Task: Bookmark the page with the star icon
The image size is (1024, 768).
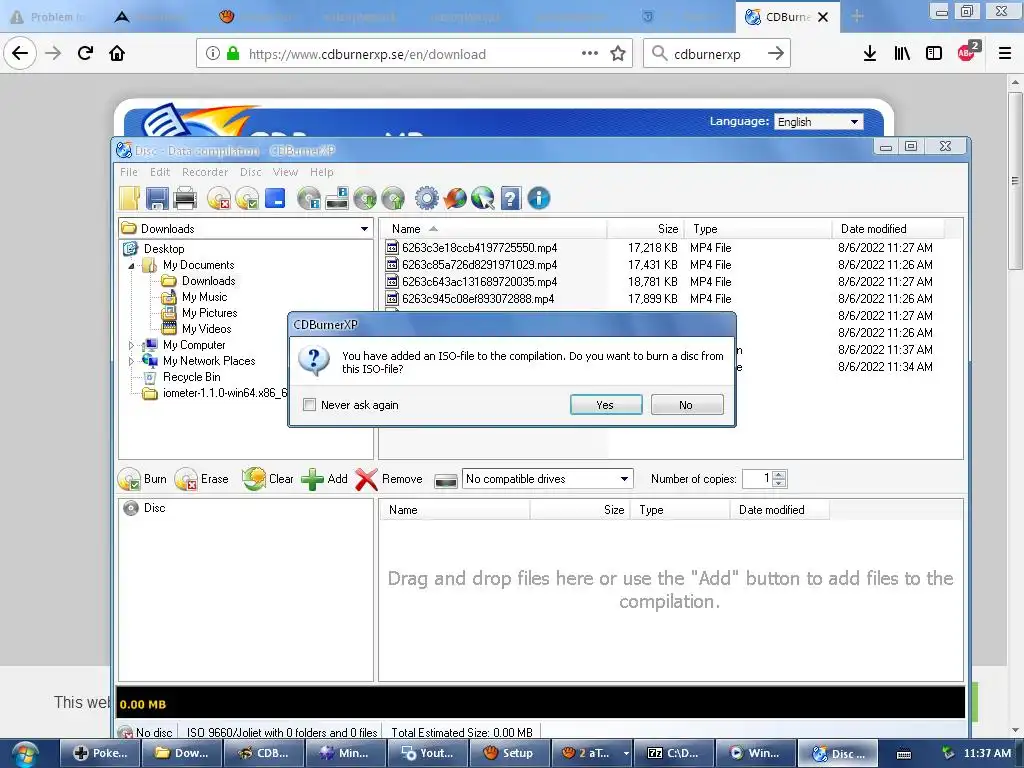Action: coord(618,54)
